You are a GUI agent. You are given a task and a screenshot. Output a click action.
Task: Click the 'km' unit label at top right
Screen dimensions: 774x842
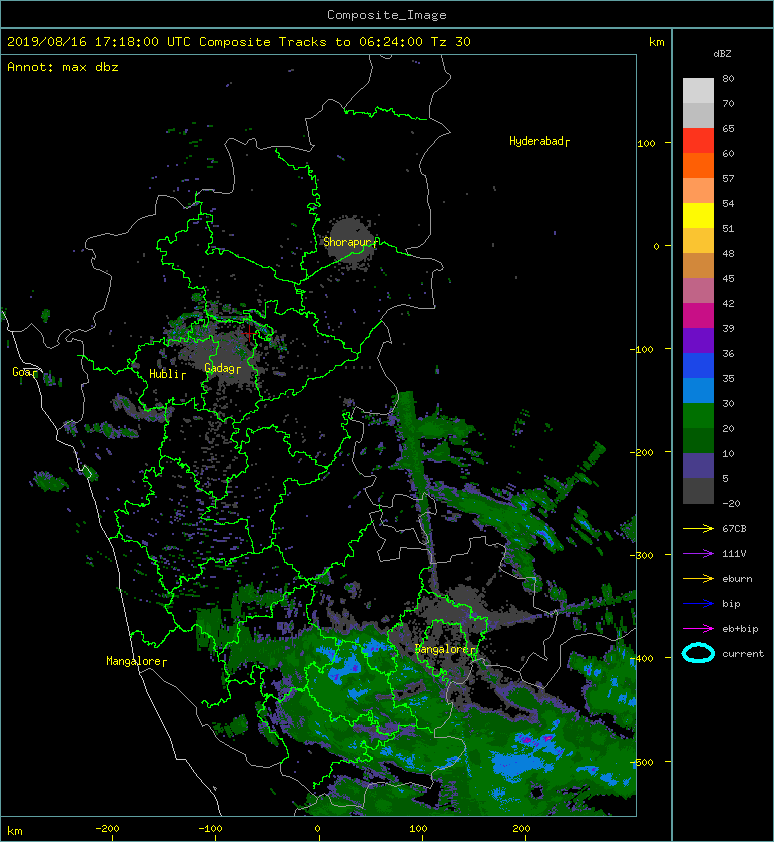(656, 42)
